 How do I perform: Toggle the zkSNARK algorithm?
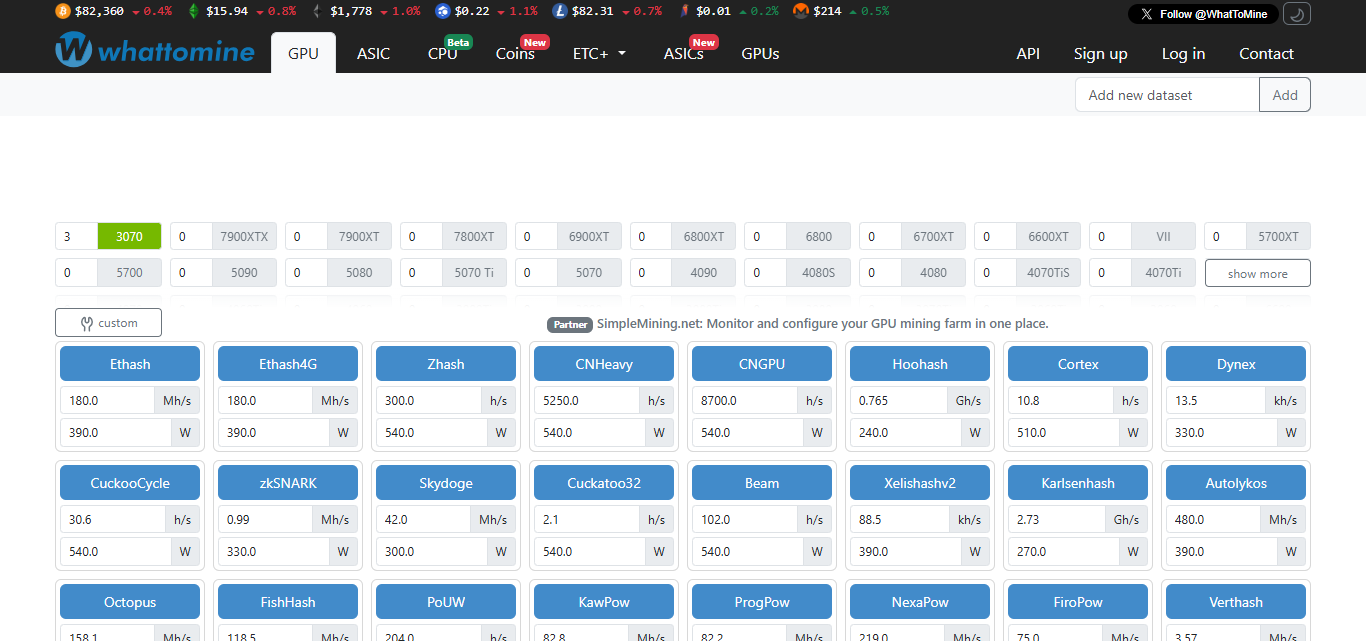tap(288, 483)
